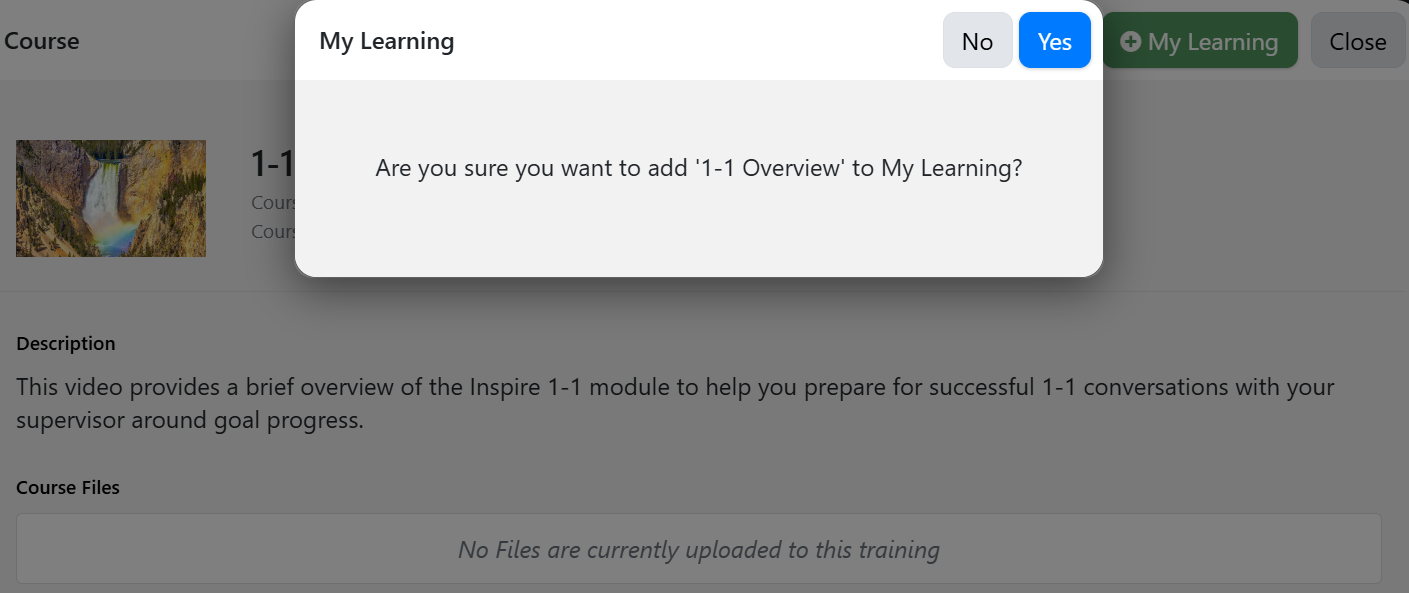Click the dimmed backdrop beside the thumbnail

[x=230, y=198]
